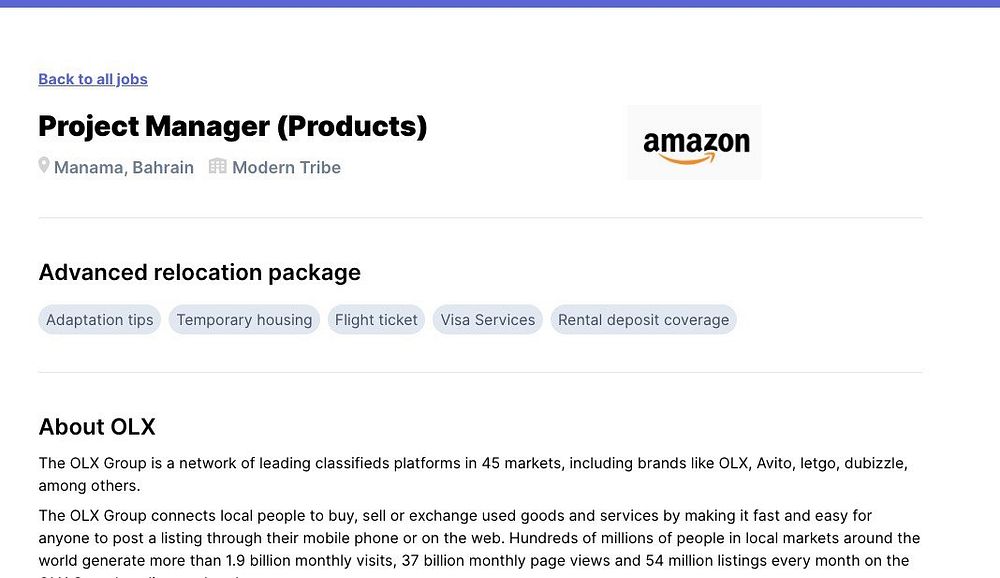Viewport: 1000px width, 578px height.
Task: Click the divider line below the job location
Action: [x=480, y=217]
